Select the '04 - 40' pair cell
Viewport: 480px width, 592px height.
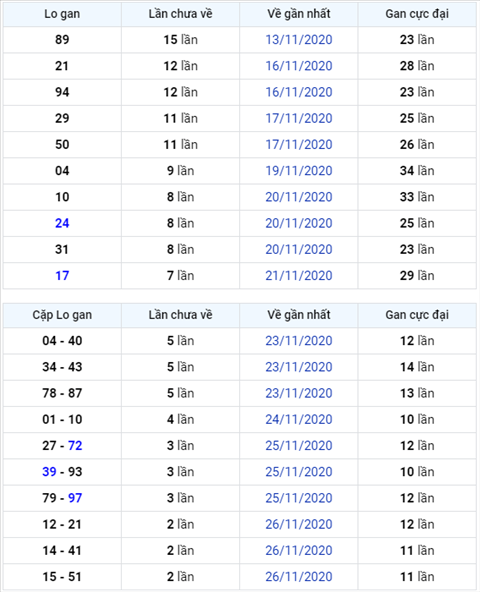[x=62, y=341]
